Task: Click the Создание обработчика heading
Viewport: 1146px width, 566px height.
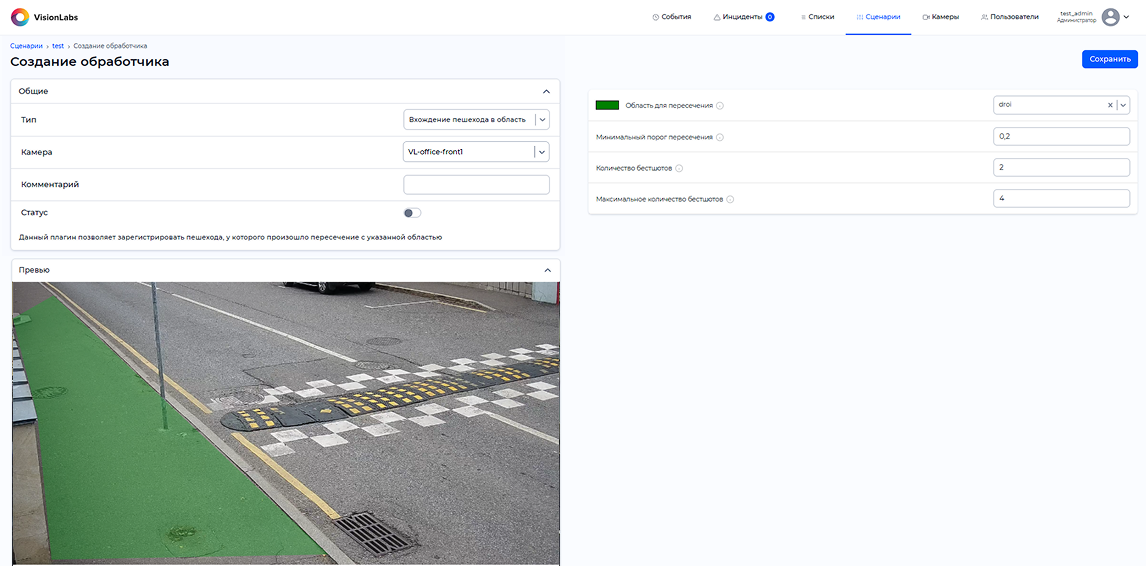Action: 90,61
